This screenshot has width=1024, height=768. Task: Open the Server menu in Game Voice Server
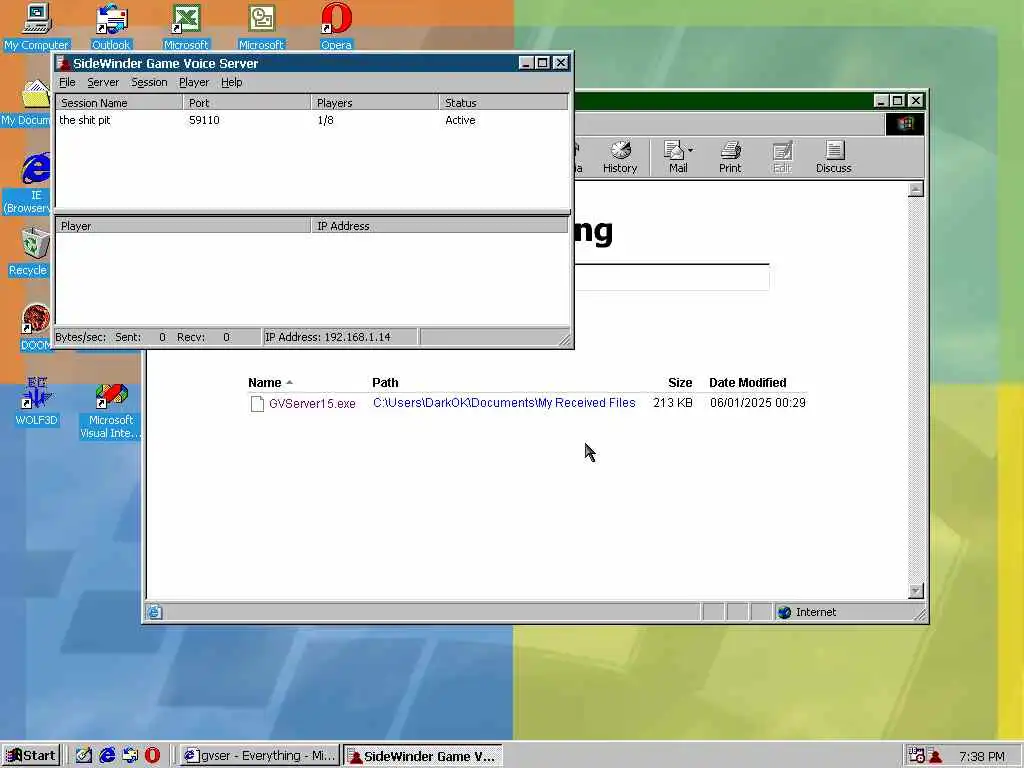103,82
